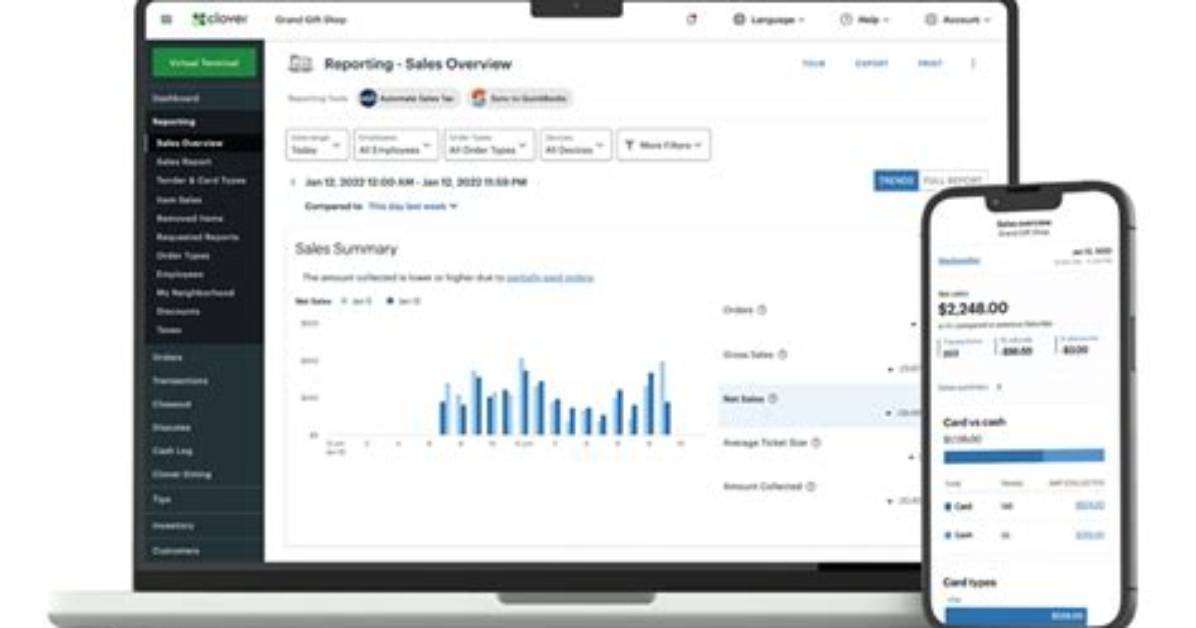
Task: Click the tallest bar in Net Sales chart
Action: tap(523, 397)
